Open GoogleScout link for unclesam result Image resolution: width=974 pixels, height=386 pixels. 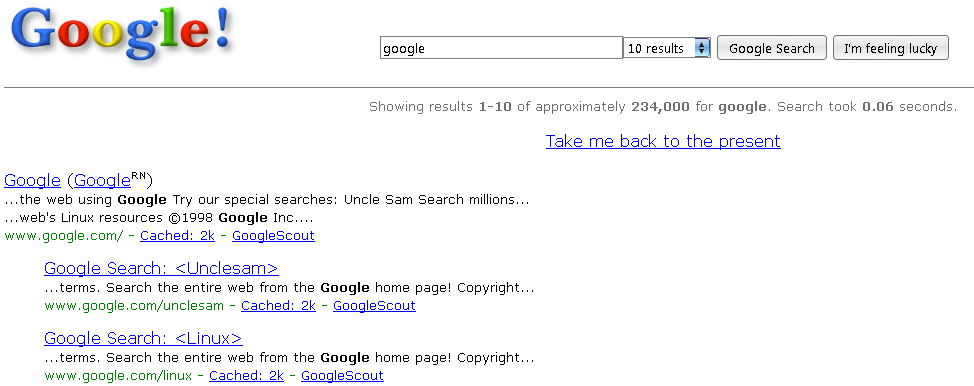pyautogui.click(x=375, y=305)
